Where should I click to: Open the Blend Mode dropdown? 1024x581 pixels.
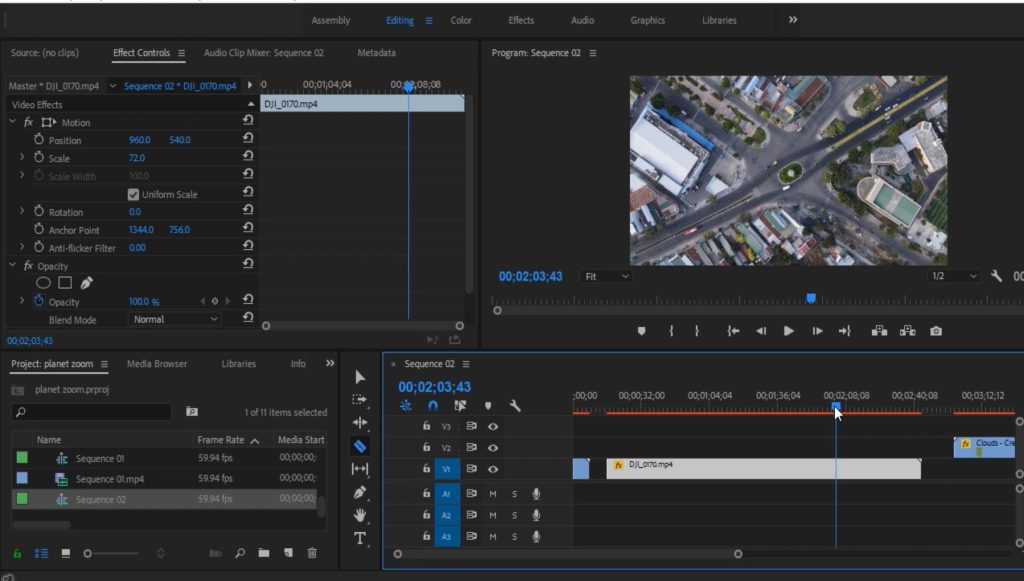coord(176,319)
